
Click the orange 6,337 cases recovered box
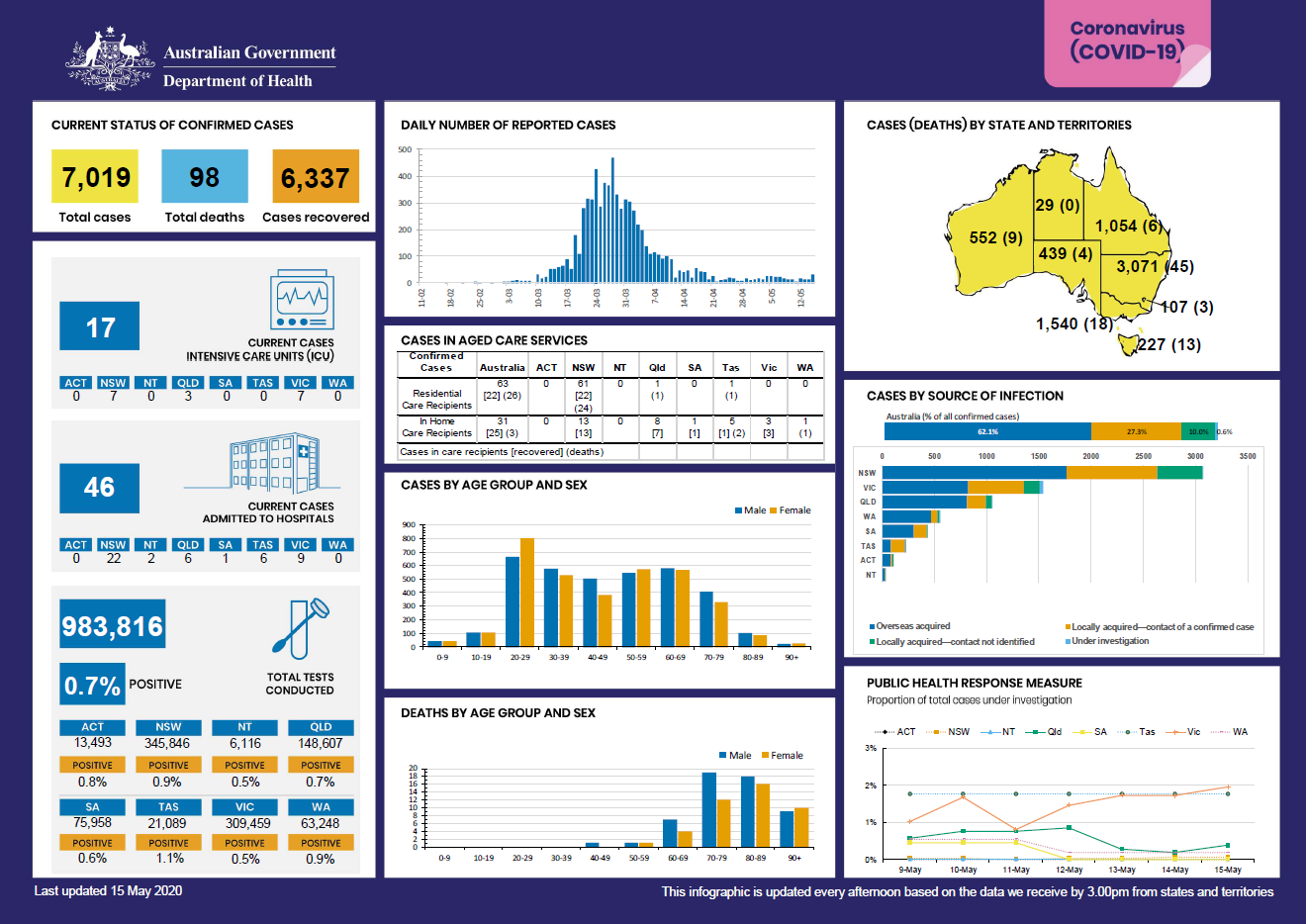pyautogui.click(x=316, y=176)
